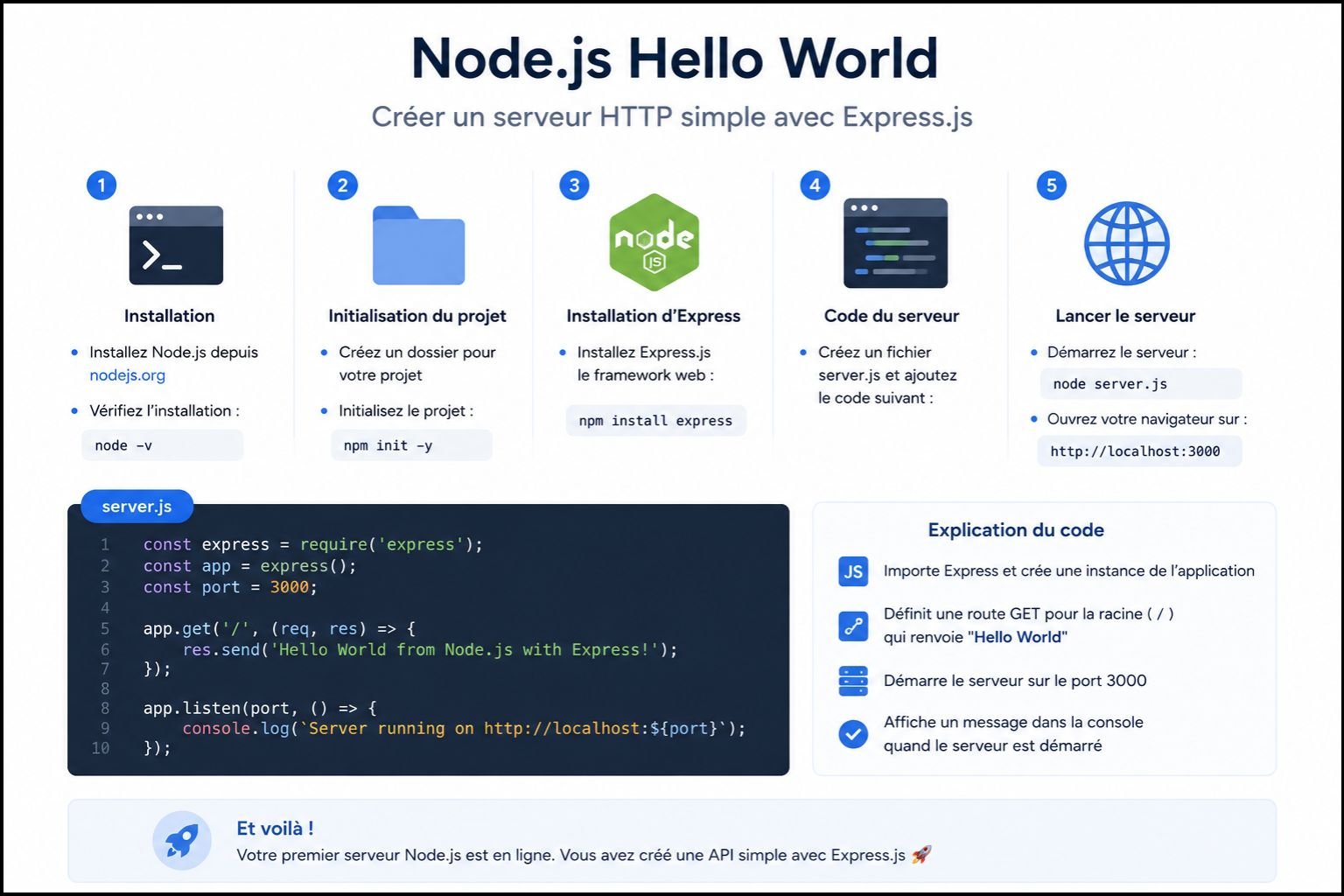The height and width of the screenshot is (896, 1344).
Task: Click the JS badge icon
Action: coord(853,571)
